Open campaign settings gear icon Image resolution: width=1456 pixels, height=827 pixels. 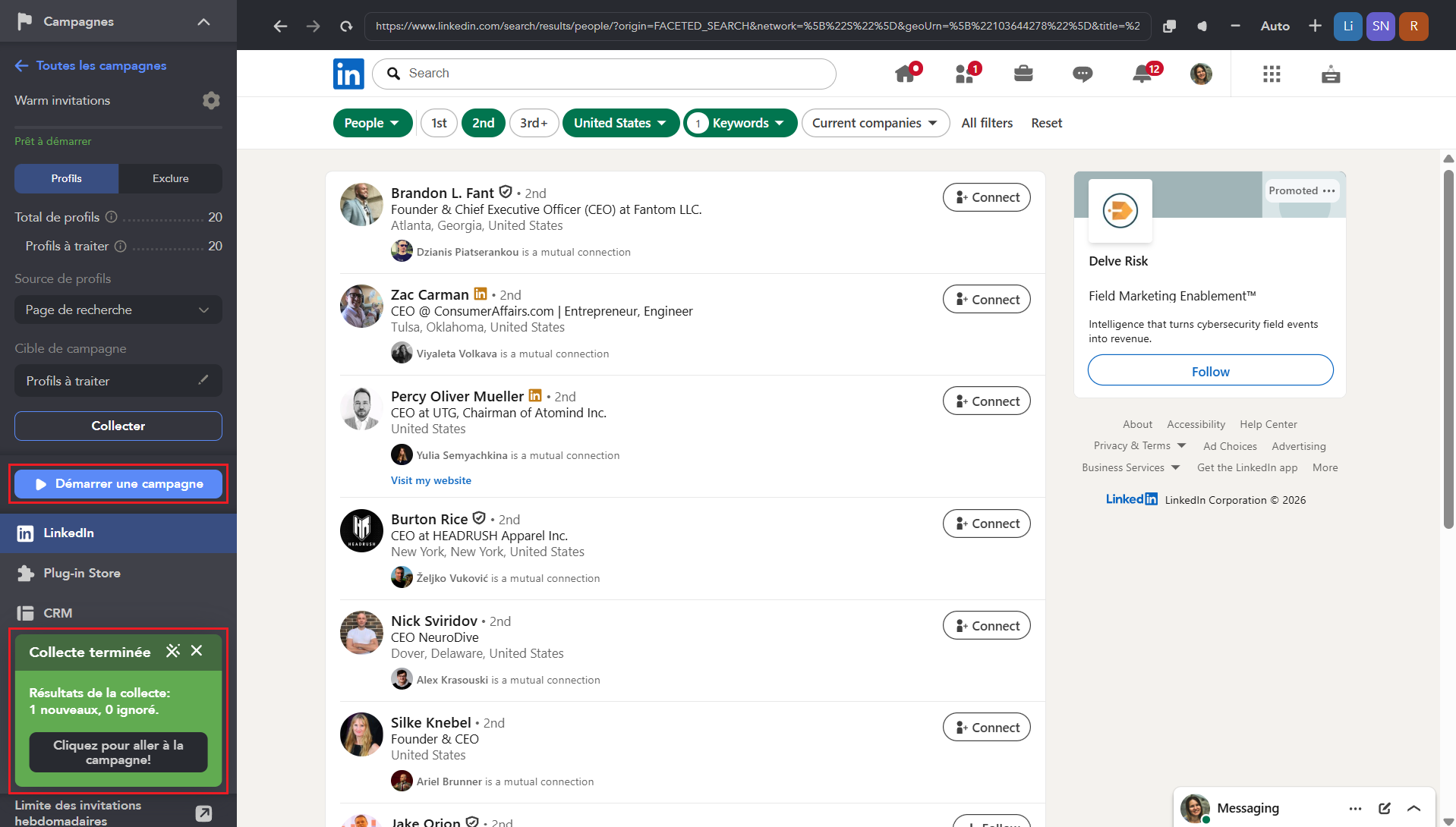click(x=211, y=100)
